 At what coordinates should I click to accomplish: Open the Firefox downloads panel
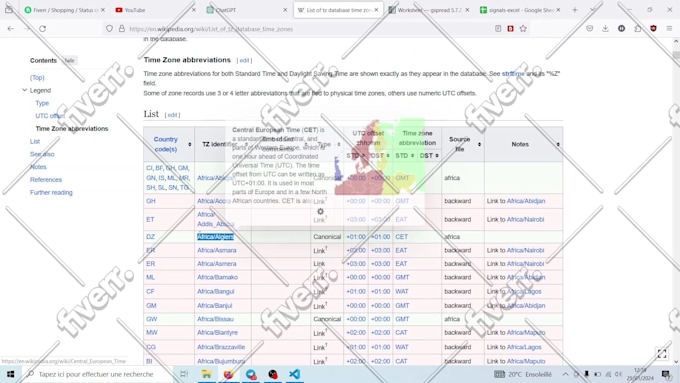(x=605, y=29)
